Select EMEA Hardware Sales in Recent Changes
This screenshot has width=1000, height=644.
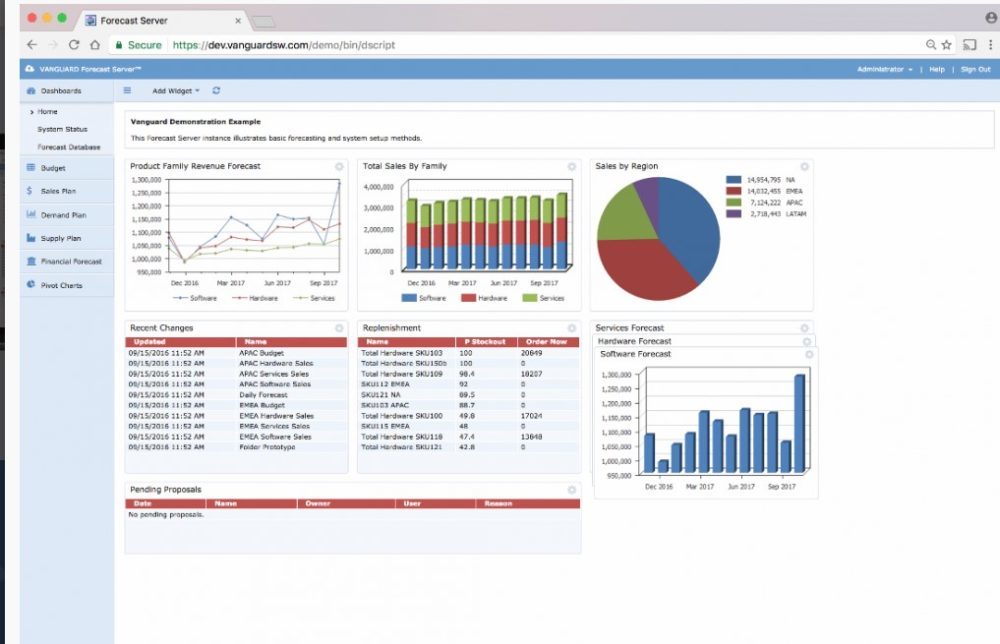[236, 416]
